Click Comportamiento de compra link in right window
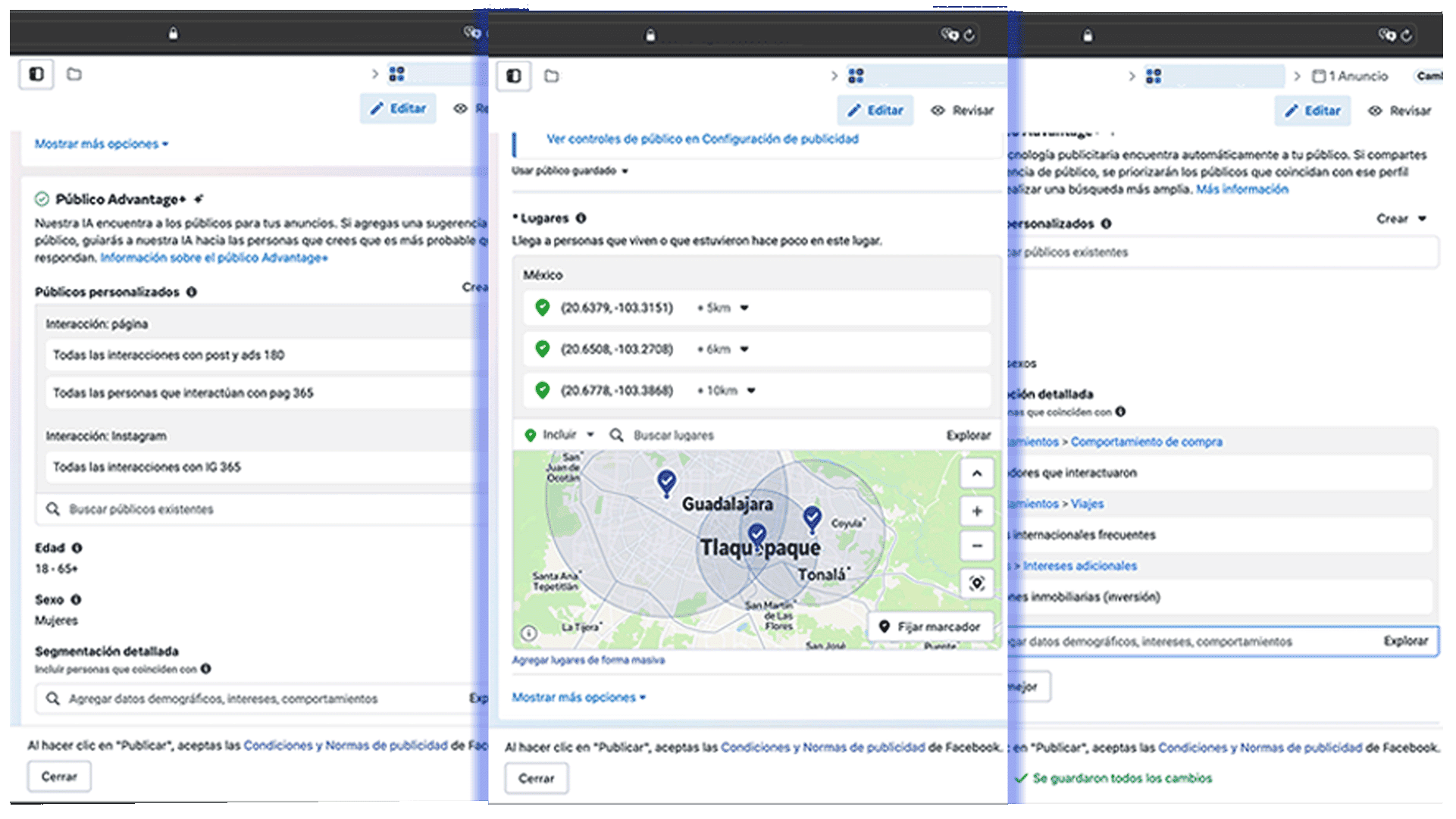This screenshot has height=819, width=1456. (x=1146, y=442)
